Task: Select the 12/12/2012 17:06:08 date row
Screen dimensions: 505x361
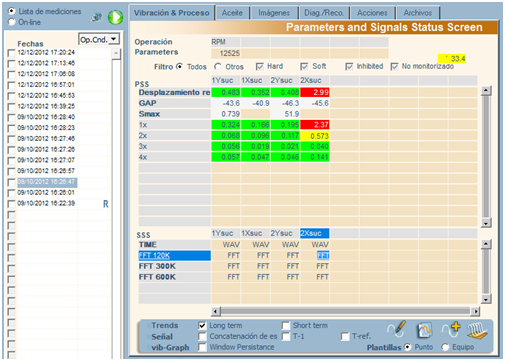Action: 46,74
